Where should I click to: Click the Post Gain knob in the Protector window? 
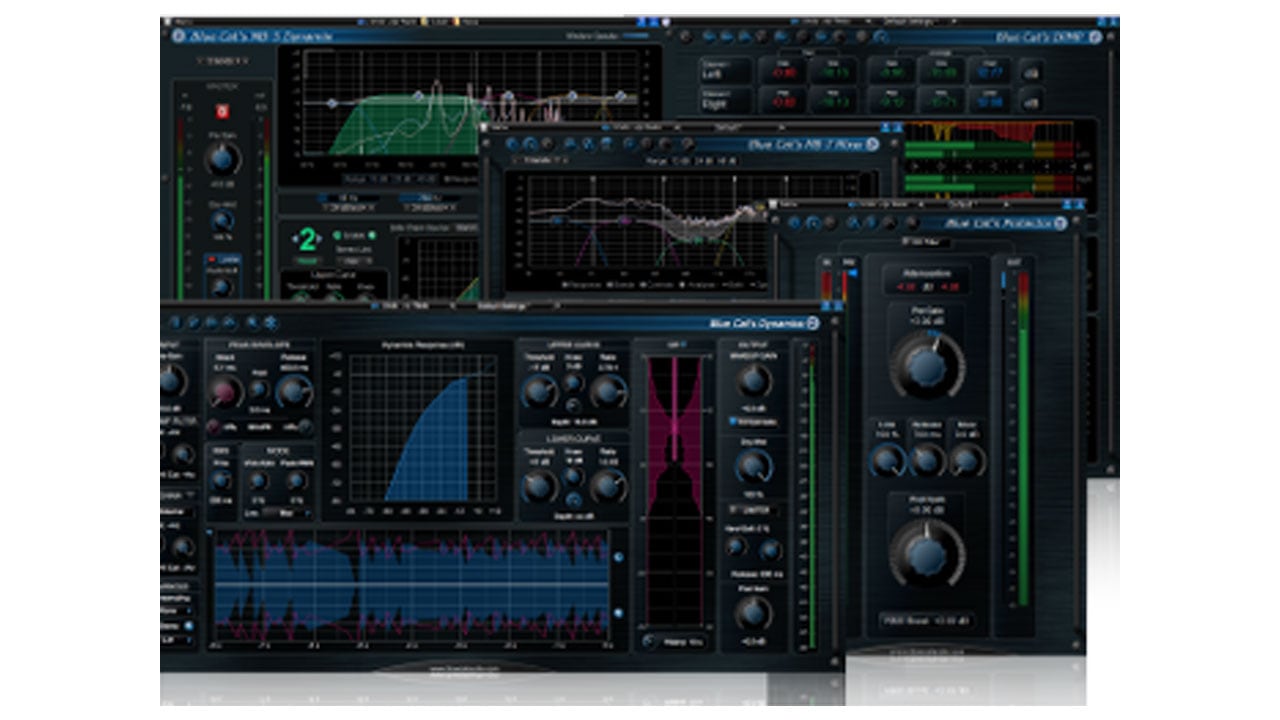click(927, 553)
